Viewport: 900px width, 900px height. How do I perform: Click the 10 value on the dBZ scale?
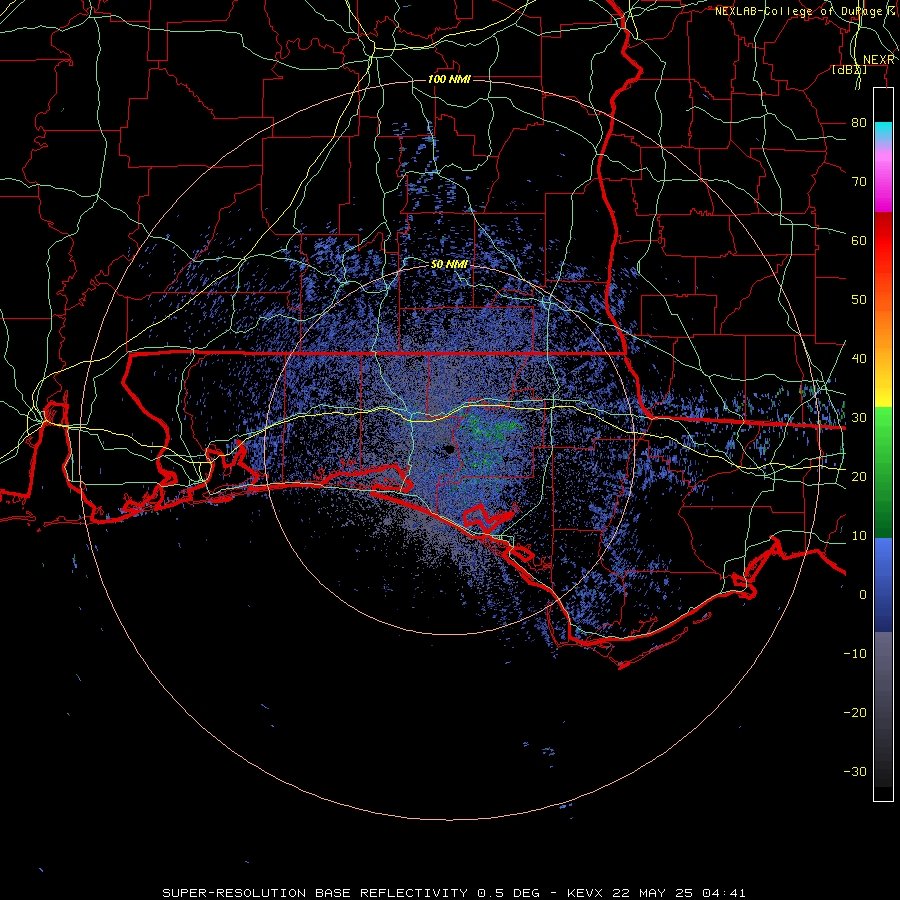(859, 536)
